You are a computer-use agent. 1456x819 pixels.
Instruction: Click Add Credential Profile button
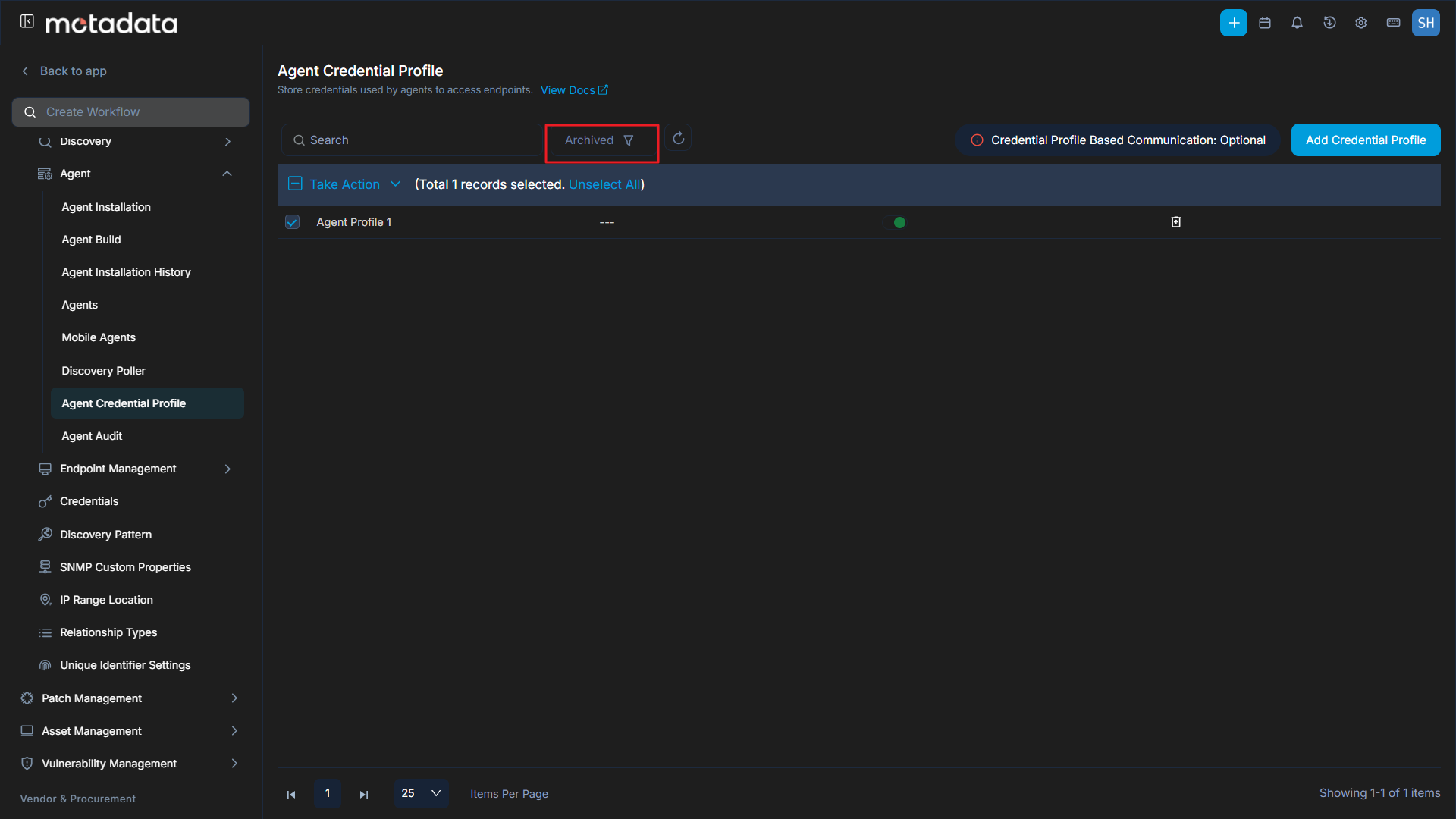(x=1366, y=140)
